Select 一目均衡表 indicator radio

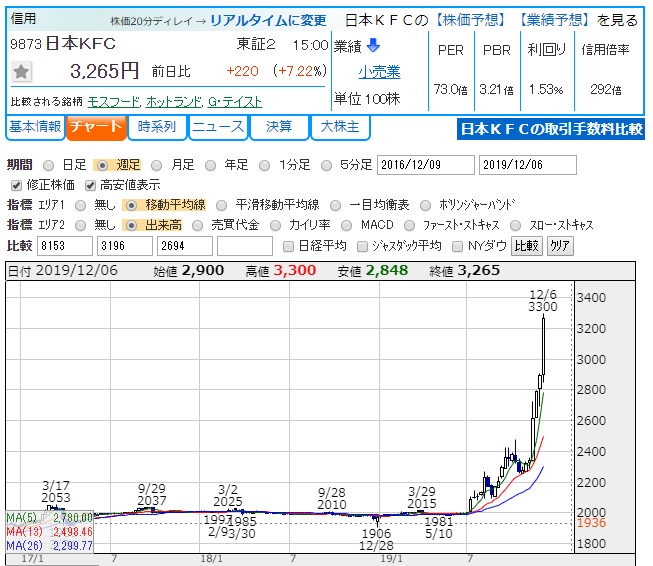click(x=335, y=205)
